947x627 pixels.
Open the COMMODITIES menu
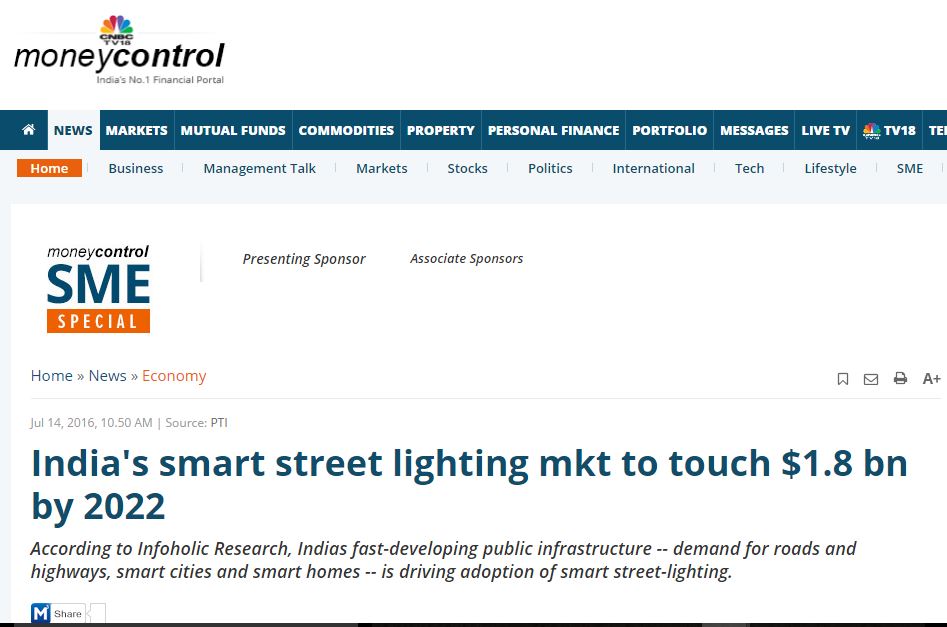(x=346, y=130)
